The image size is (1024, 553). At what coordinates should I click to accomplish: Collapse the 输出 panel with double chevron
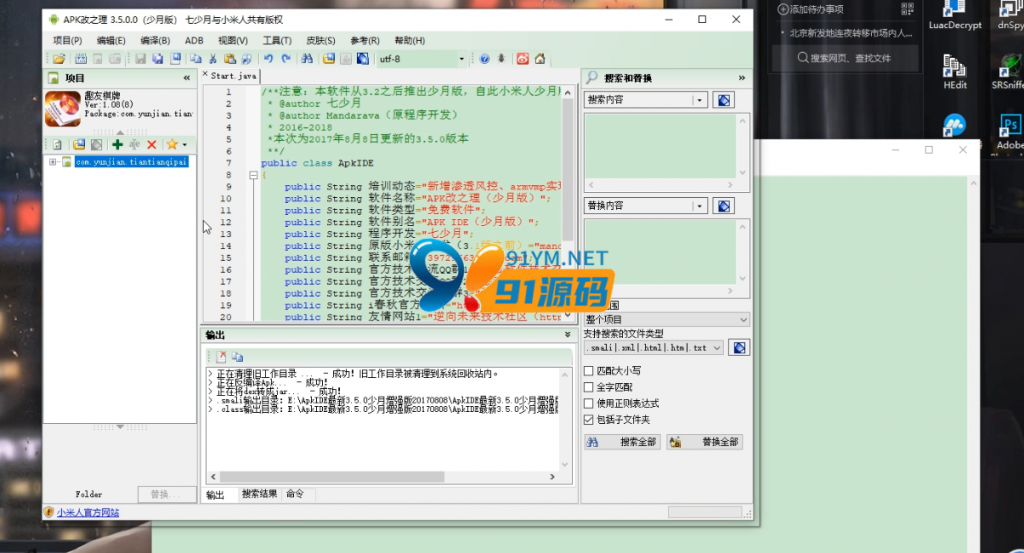568,334
